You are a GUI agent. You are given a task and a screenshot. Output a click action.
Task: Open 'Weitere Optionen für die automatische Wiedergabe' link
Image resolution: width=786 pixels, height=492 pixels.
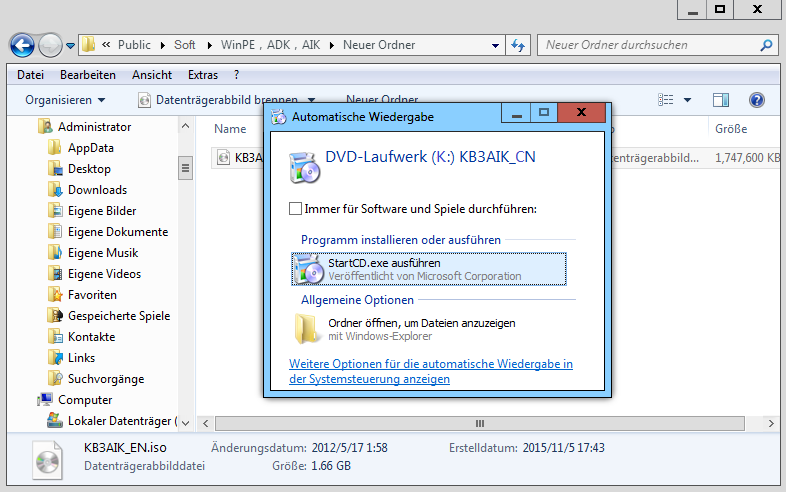pos(431,371)
